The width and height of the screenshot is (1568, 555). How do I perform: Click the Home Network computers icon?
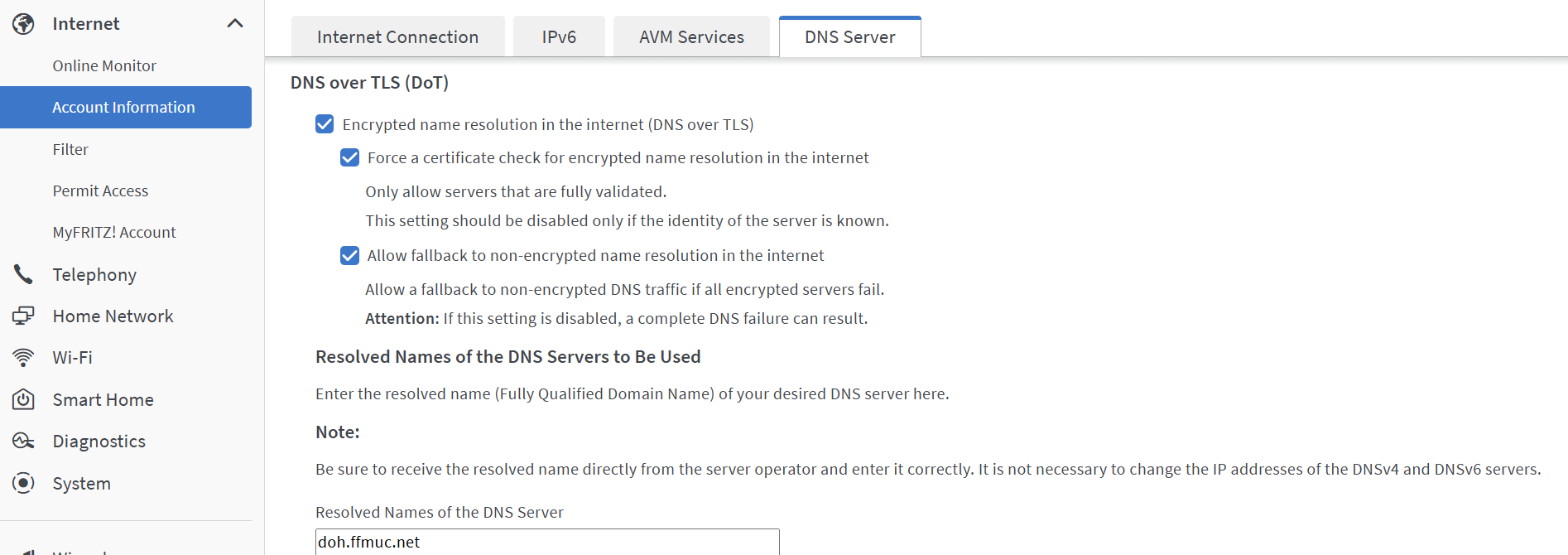click(x=23, y=316)
